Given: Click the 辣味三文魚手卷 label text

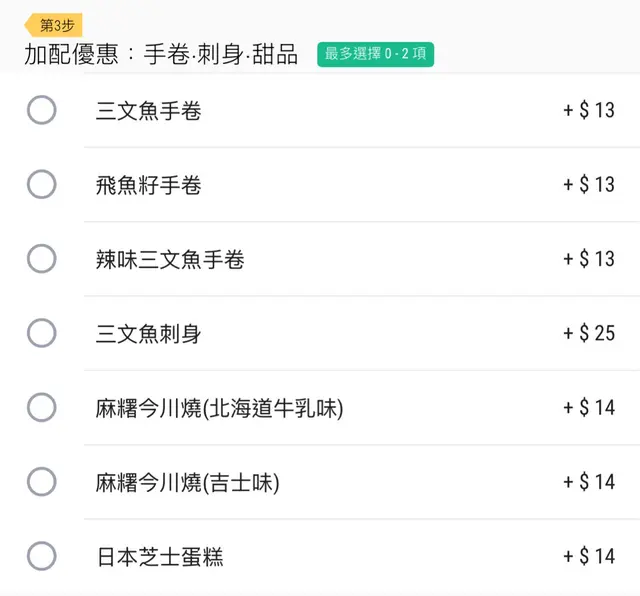Looking at the screenshot, I should [170, 260].
